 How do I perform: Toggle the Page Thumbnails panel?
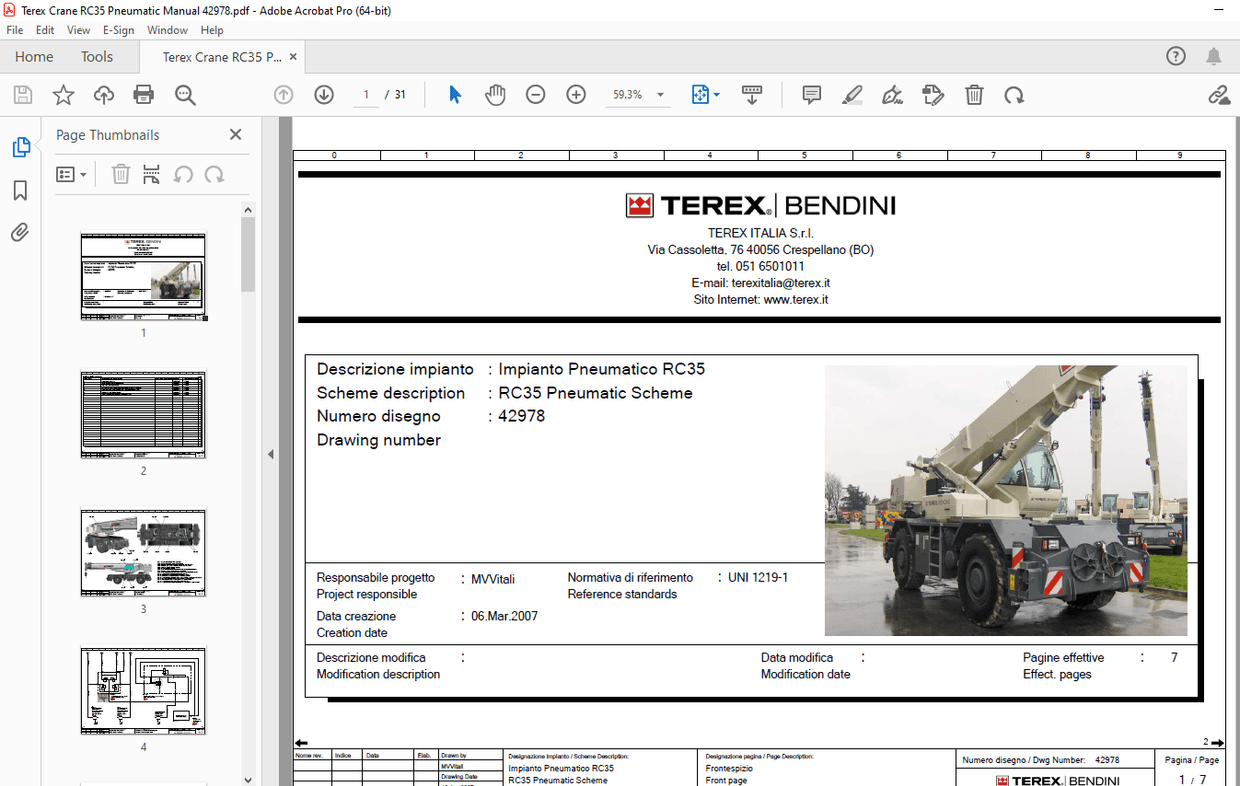pyautogui.click(x=20, y=146)
